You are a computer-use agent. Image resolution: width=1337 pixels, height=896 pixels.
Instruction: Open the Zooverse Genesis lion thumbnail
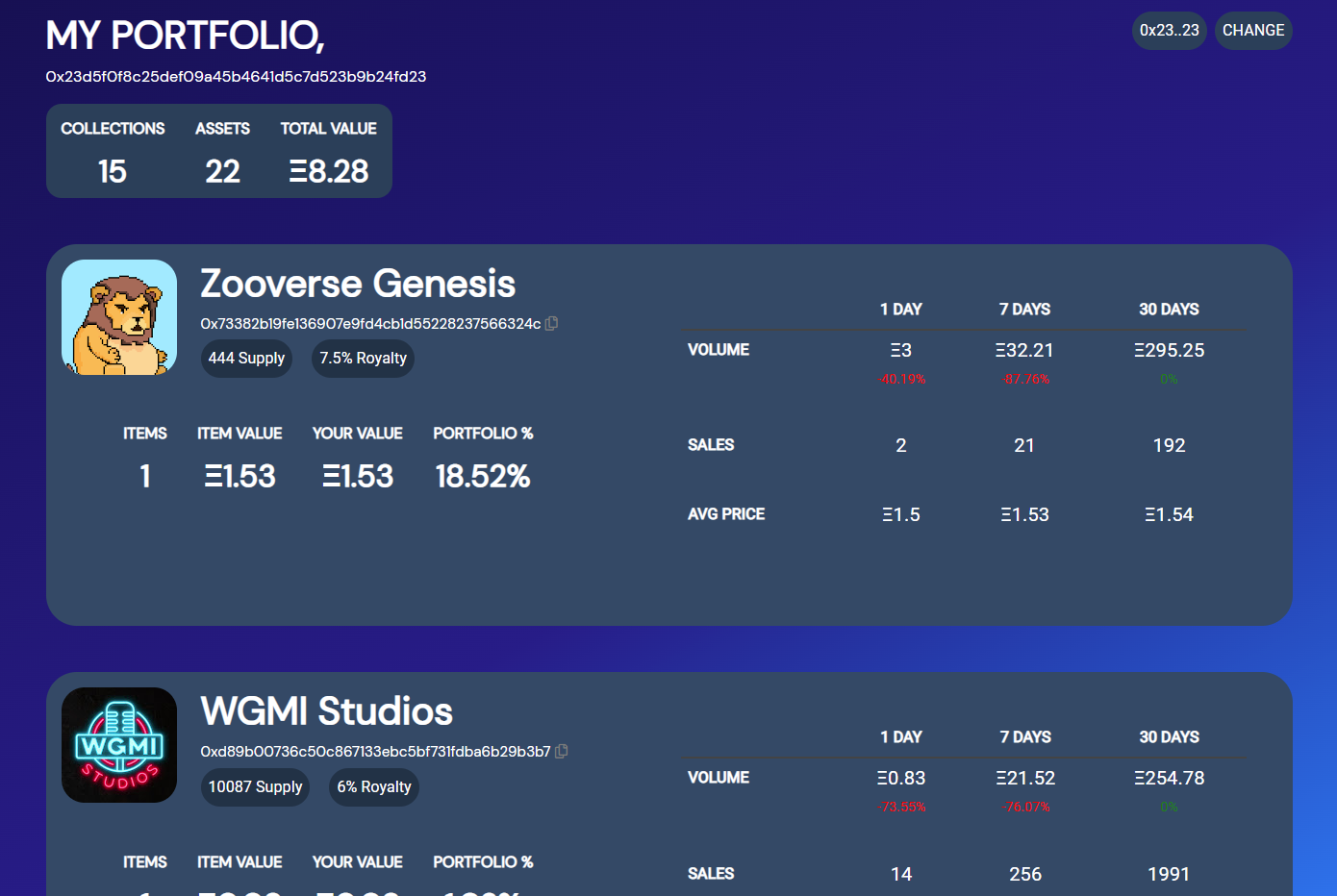(x=119, y=317)
